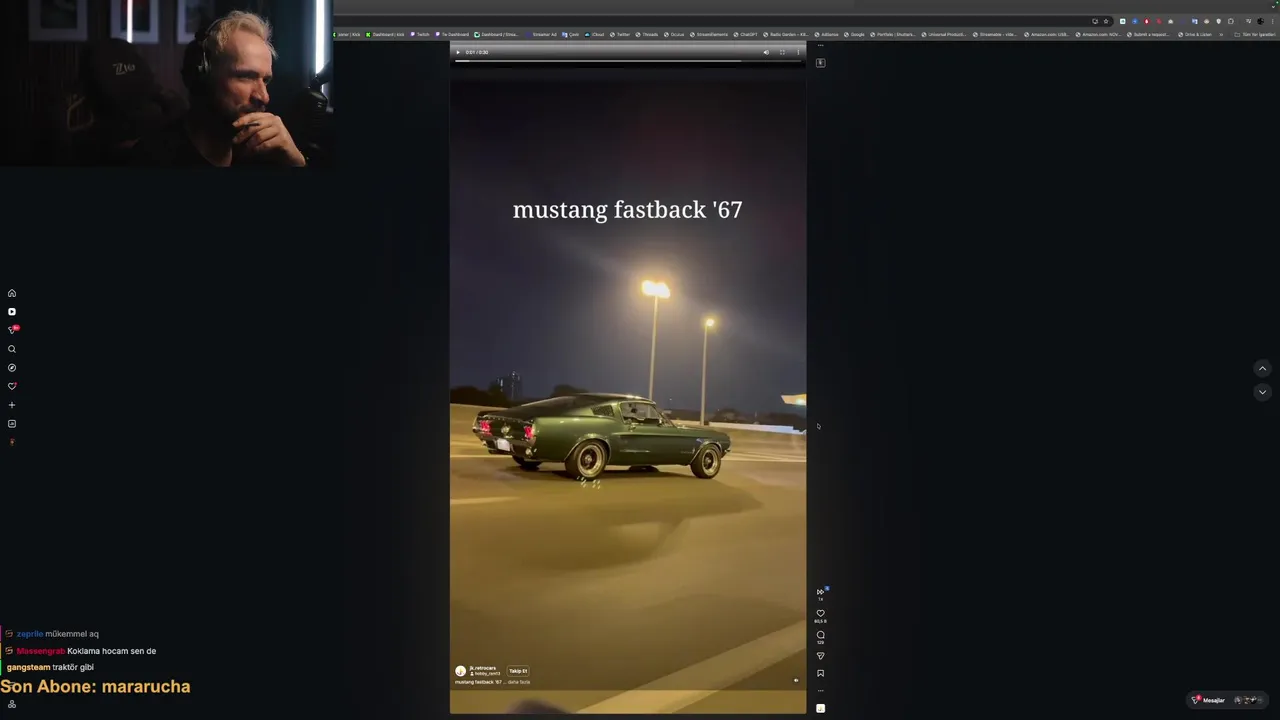Enter fullscreen on top video player

point(782,52)
